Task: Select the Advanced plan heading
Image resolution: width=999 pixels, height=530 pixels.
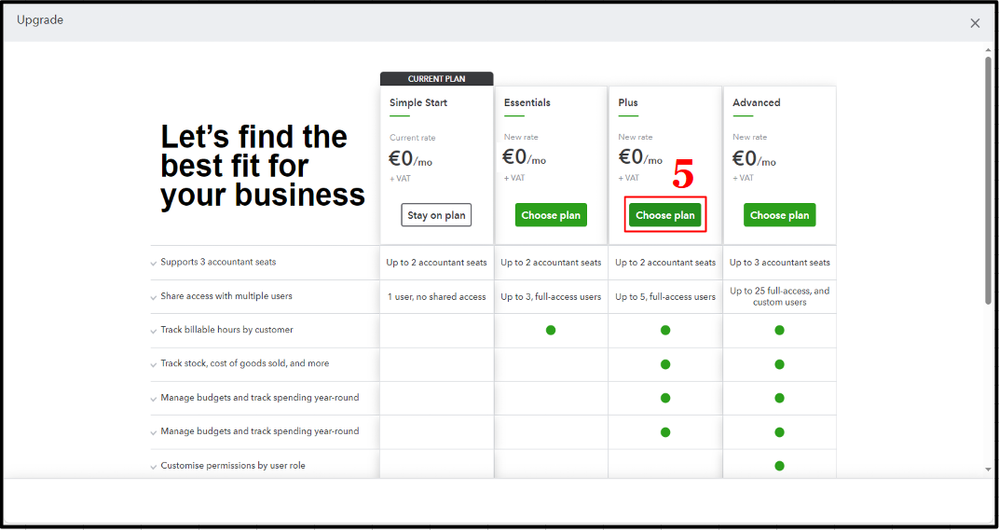Action: click(x=756, y=103)
